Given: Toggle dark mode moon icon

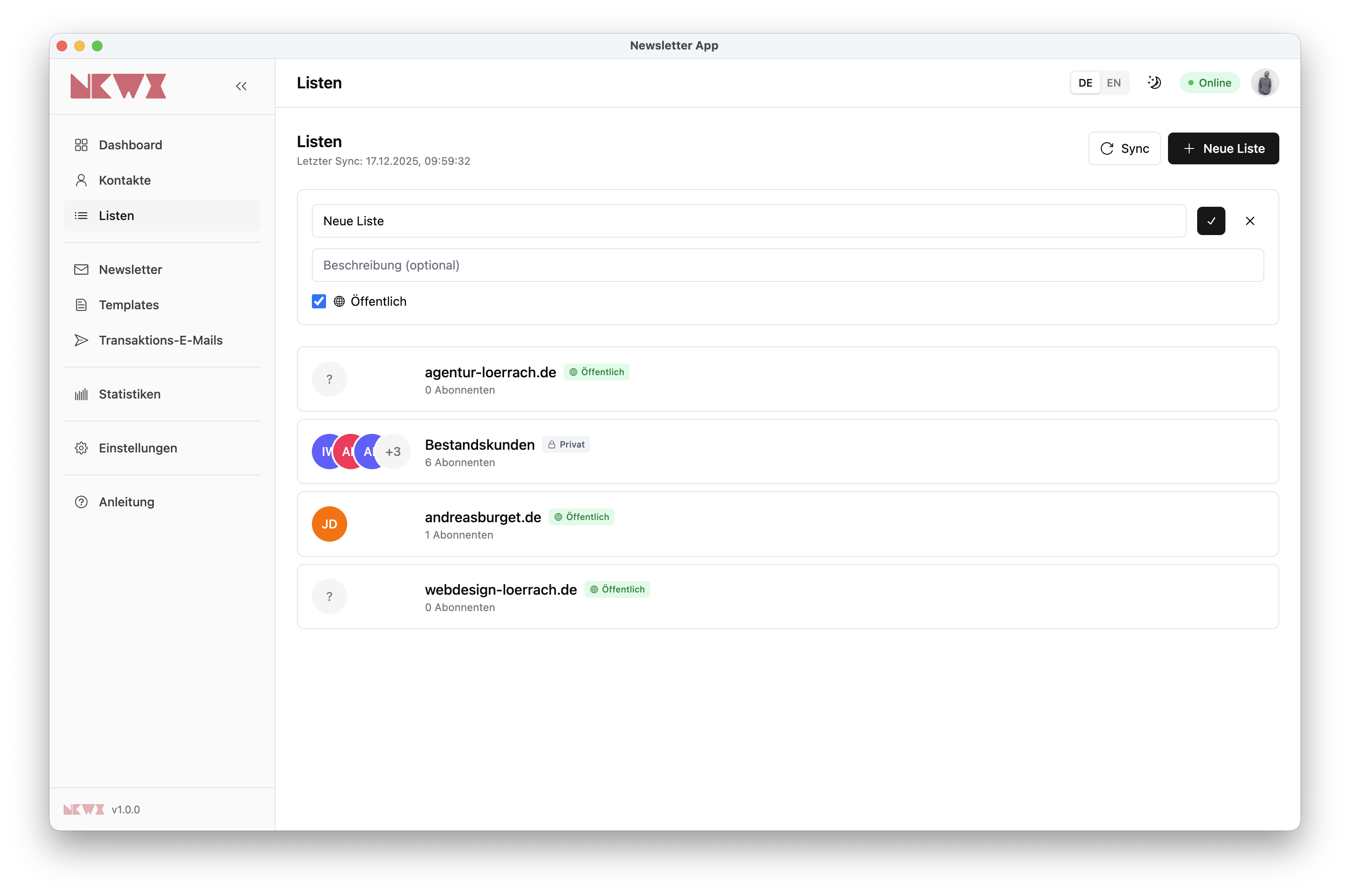Looking at the screenshot, I should pos(1154,83).
